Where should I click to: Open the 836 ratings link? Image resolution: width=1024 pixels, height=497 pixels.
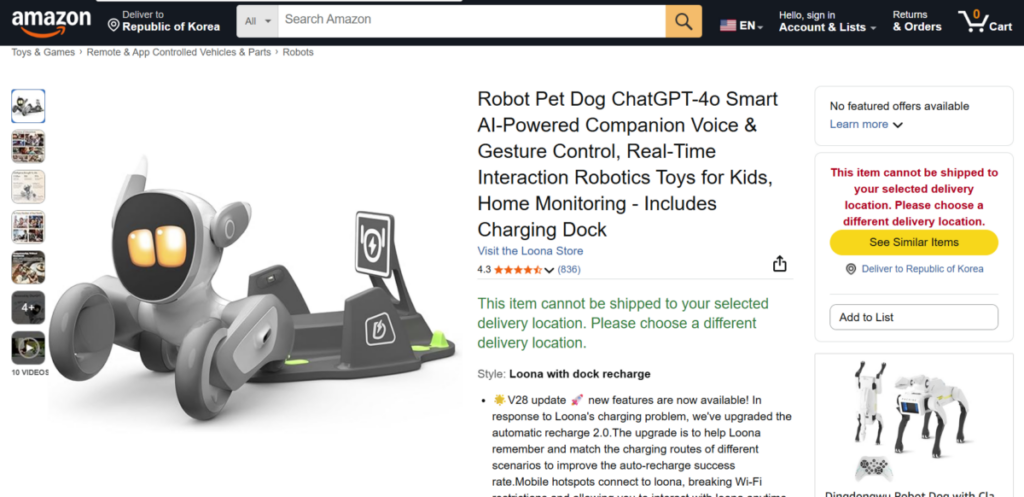coord(569,270)
